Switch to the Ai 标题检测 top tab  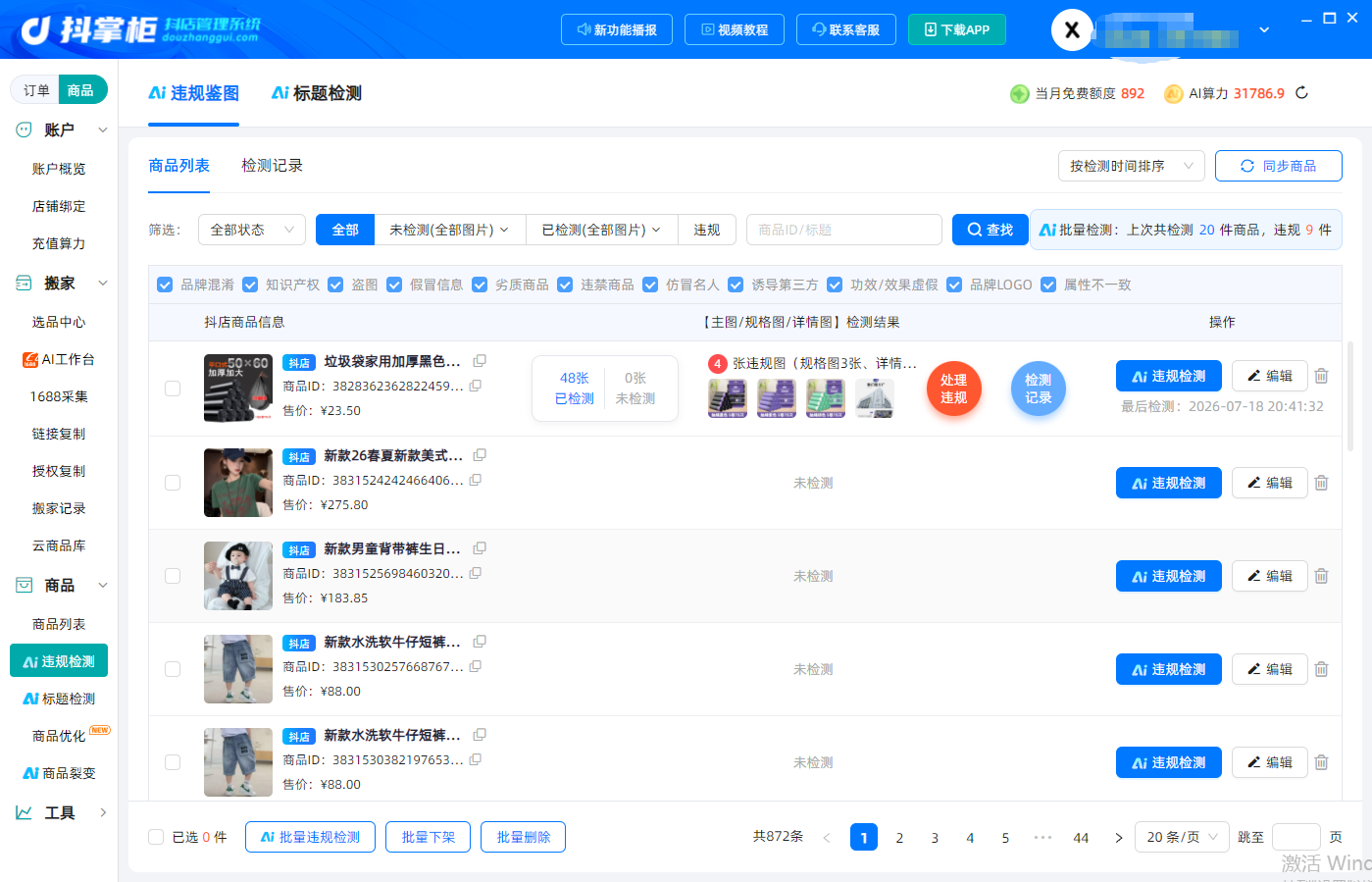coord(316,93)
